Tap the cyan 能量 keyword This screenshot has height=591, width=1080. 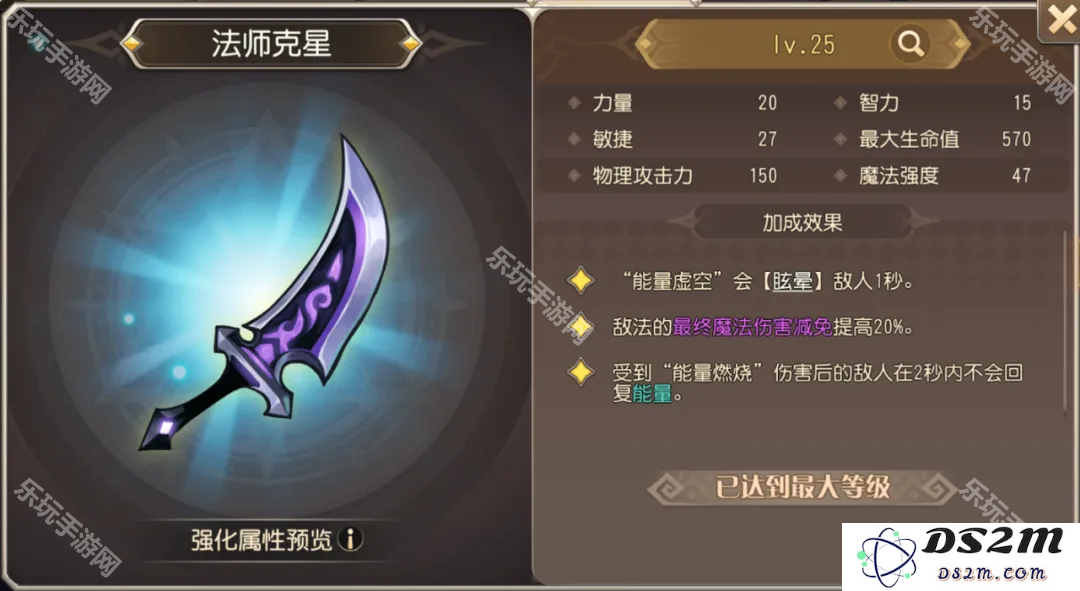pos(652,394)
